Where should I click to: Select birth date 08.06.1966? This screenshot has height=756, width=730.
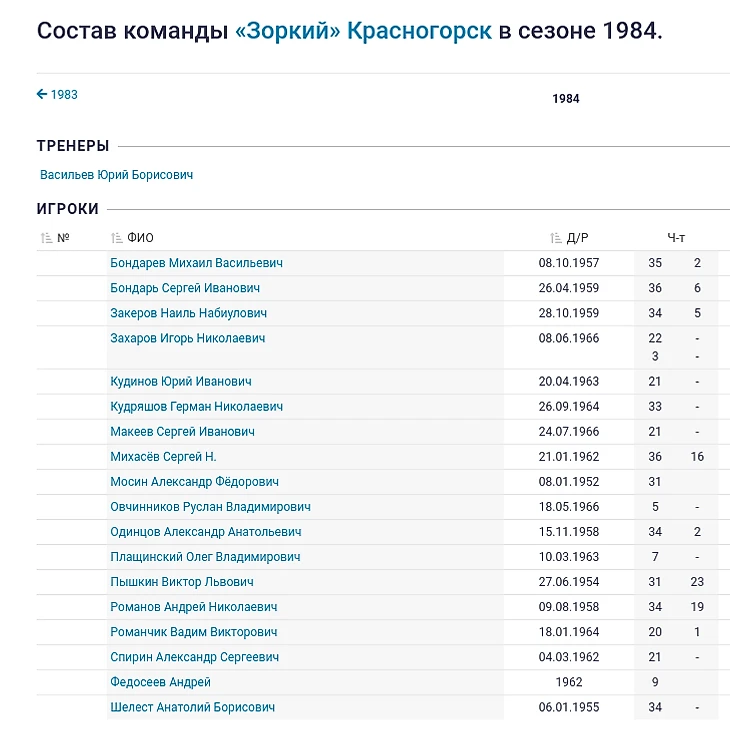[x=569, y=338]
